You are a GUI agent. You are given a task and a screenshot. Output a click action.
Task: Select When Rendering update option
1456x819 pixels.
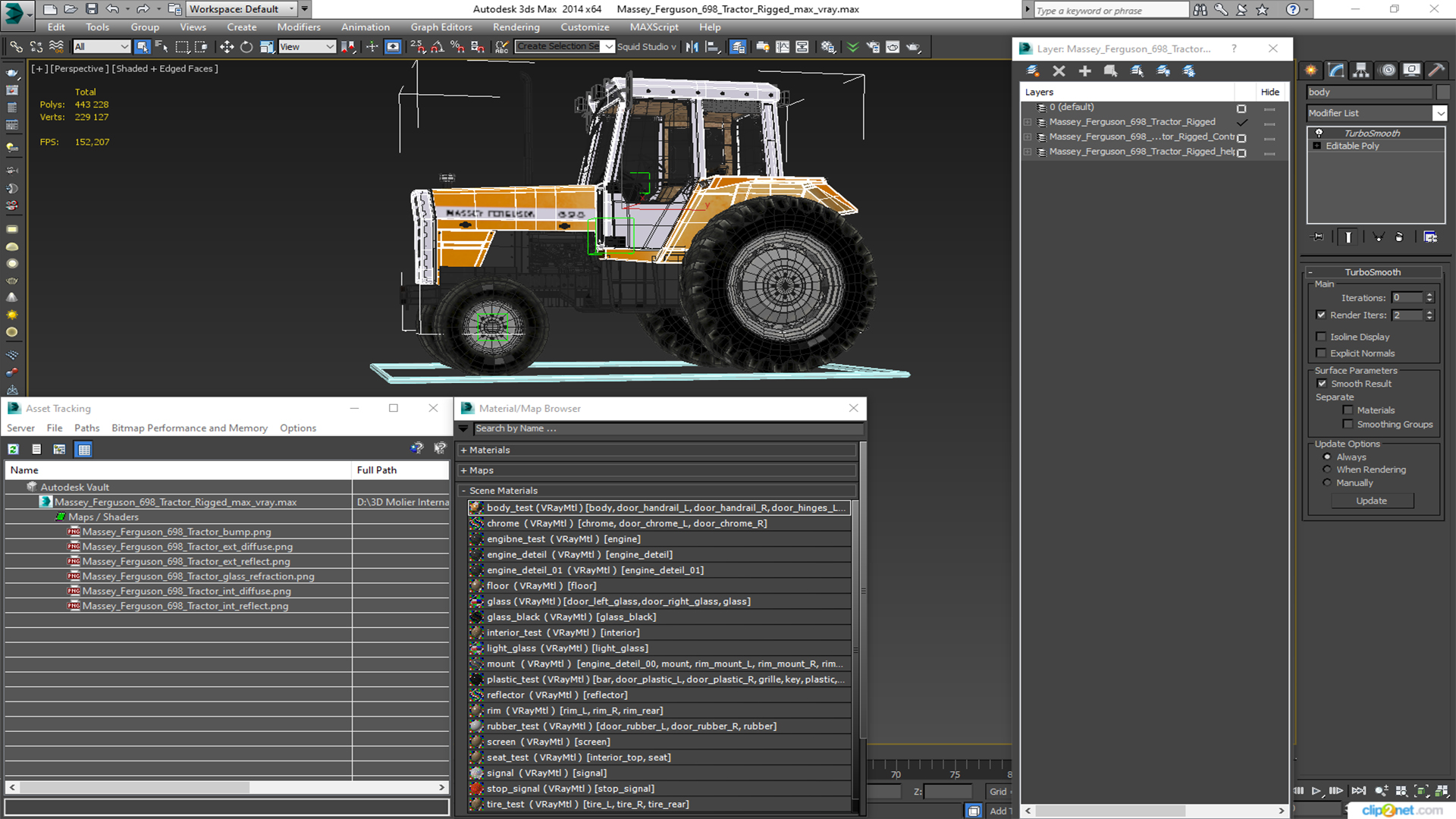(x=1327, y=470)
